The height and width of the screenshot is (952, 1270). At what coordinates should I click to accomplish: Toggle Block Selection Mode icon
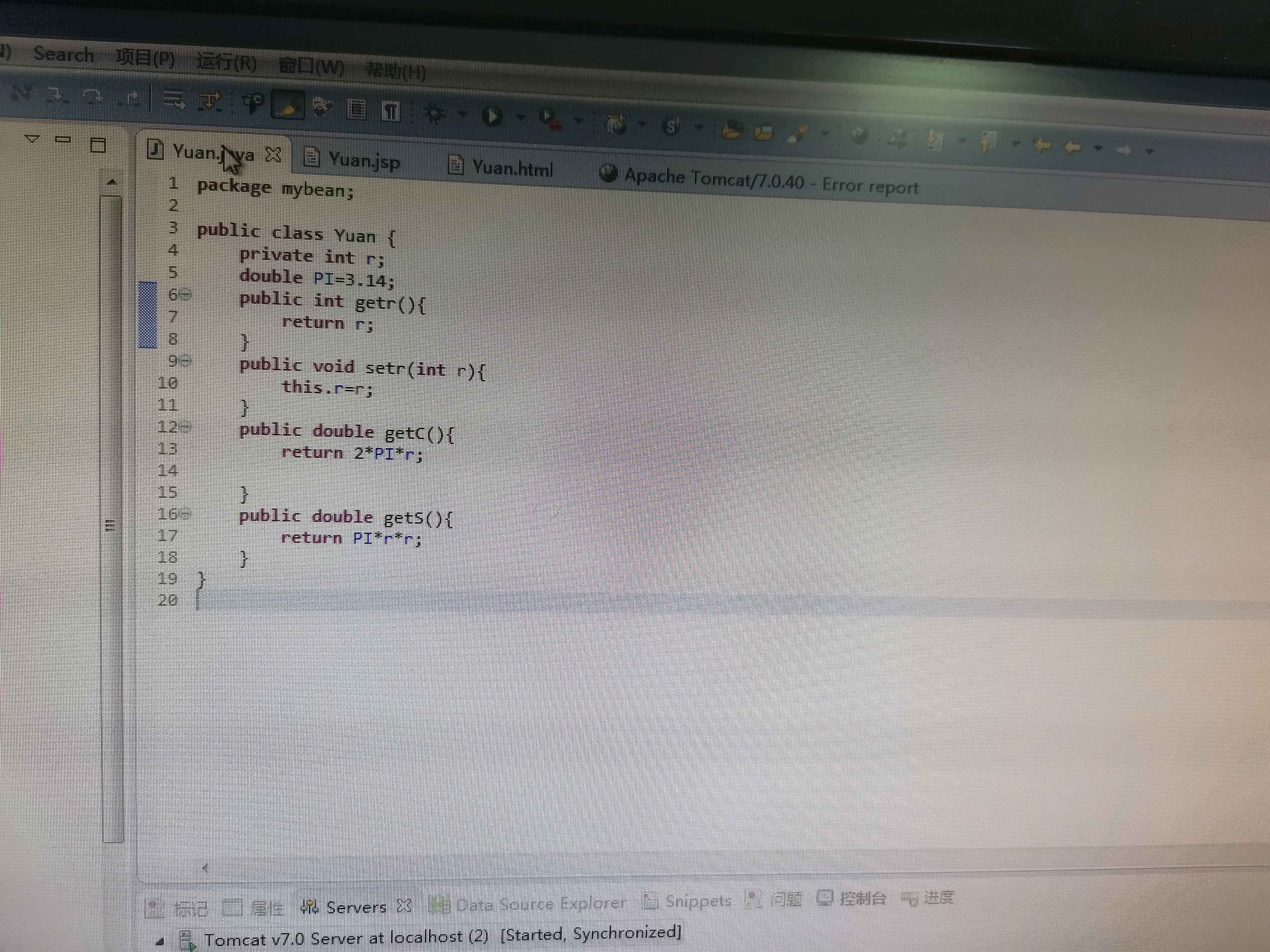click(357, 109)
